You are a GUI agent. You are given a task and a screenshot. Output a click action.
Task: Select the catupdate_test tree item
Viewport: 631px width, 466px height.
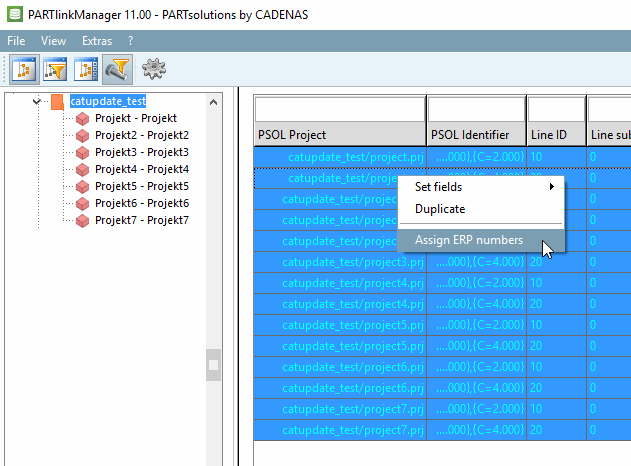point(108,101)
